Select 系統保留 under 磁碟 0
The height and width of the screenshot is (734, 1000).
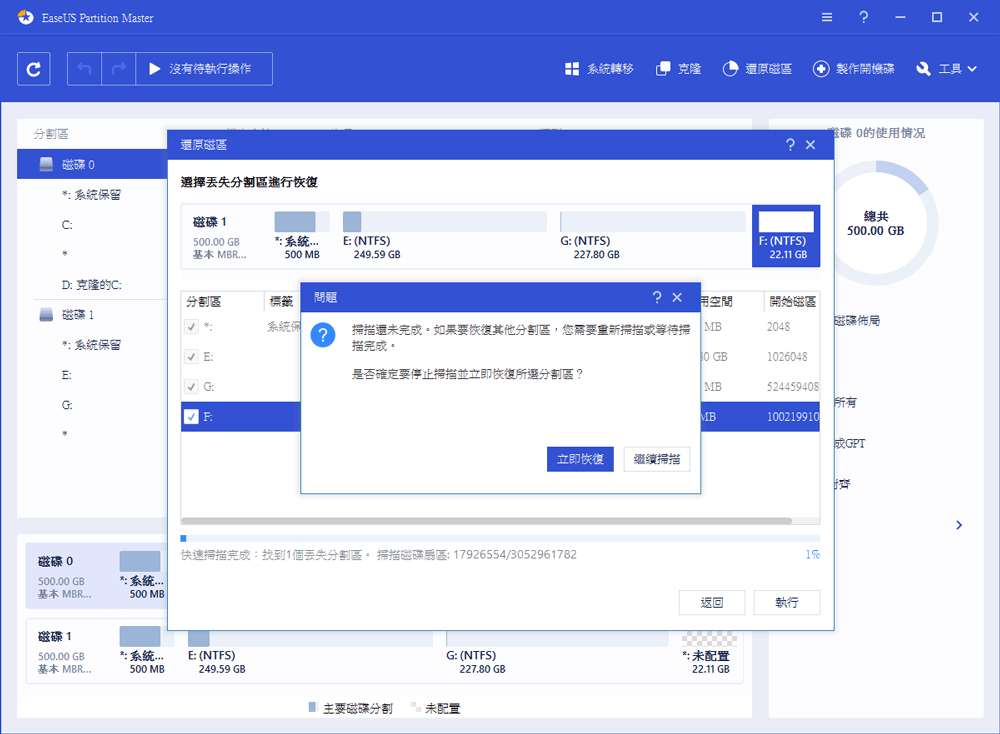91,195
